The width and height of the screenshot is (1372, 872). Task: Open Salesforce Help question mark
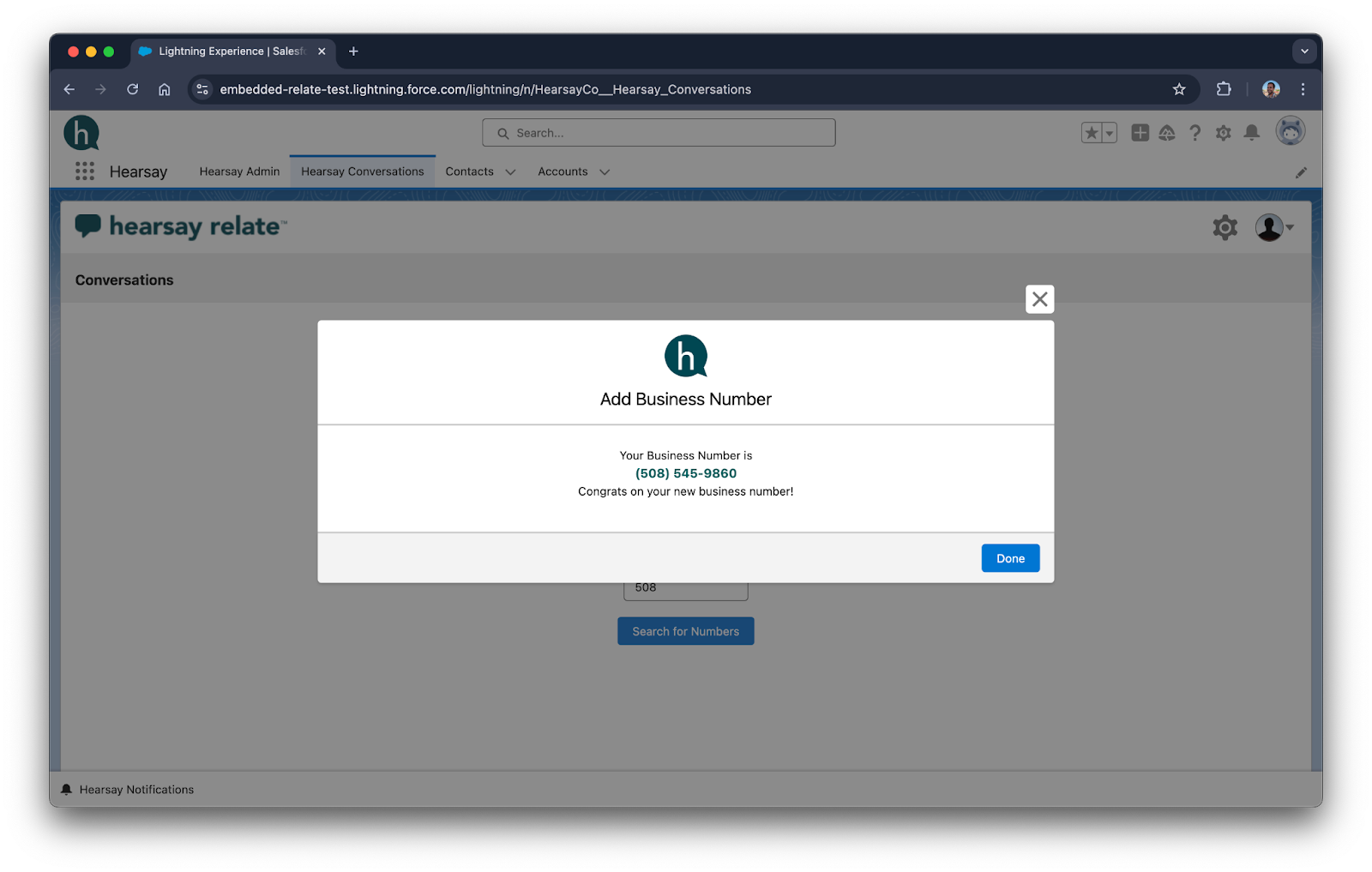pyautogui.click(x=1194, y=133)
